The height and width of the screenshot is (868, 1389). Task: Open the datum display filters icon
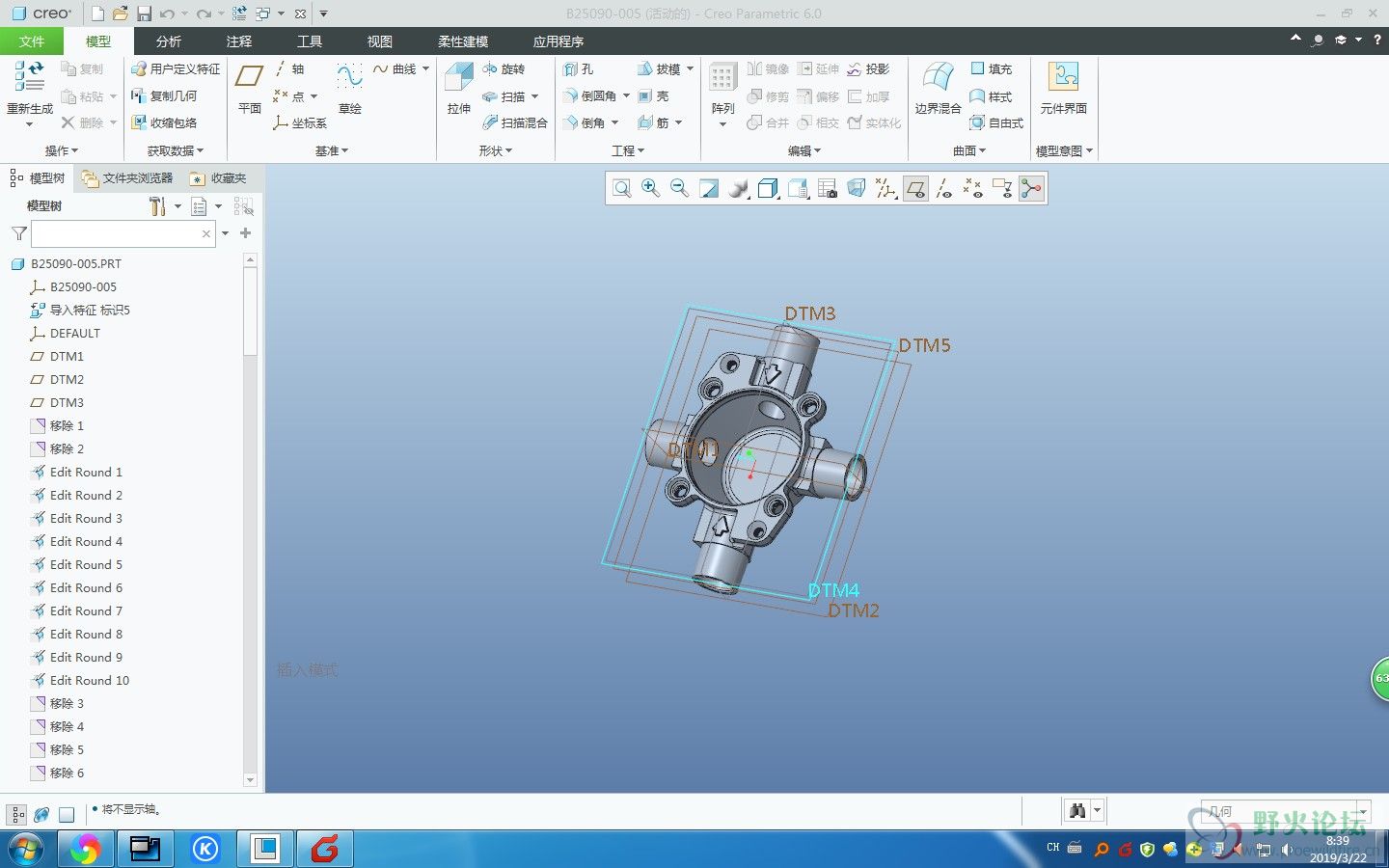(885, 189)
